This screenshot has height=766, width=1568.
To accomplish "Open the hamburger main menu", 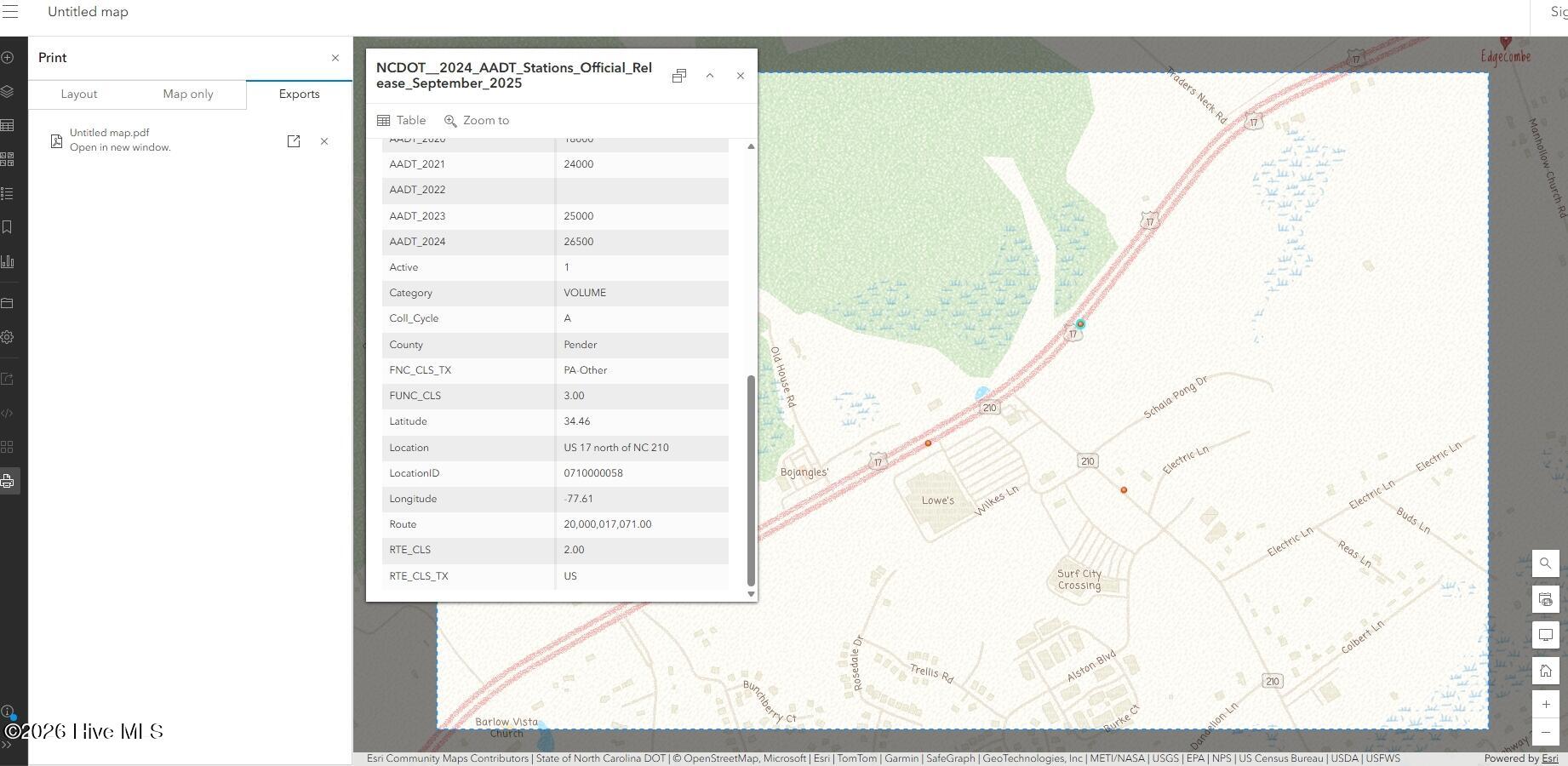I will 10,12.
